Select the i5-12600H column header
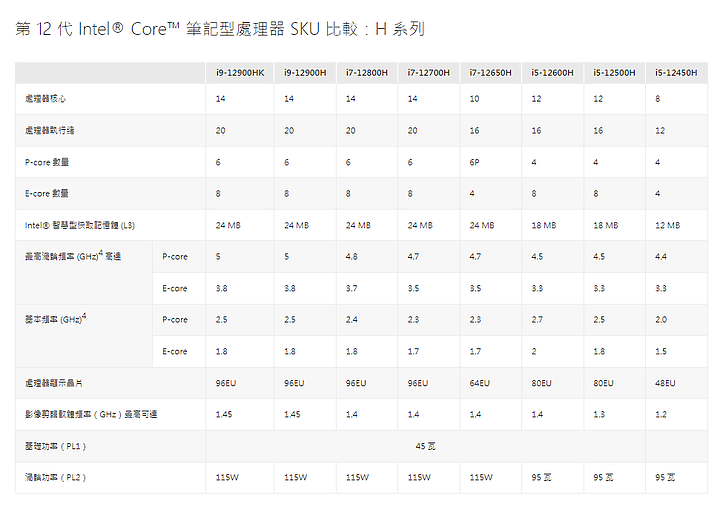The height and width of the screenshot is (507, 720). point(552,73)
